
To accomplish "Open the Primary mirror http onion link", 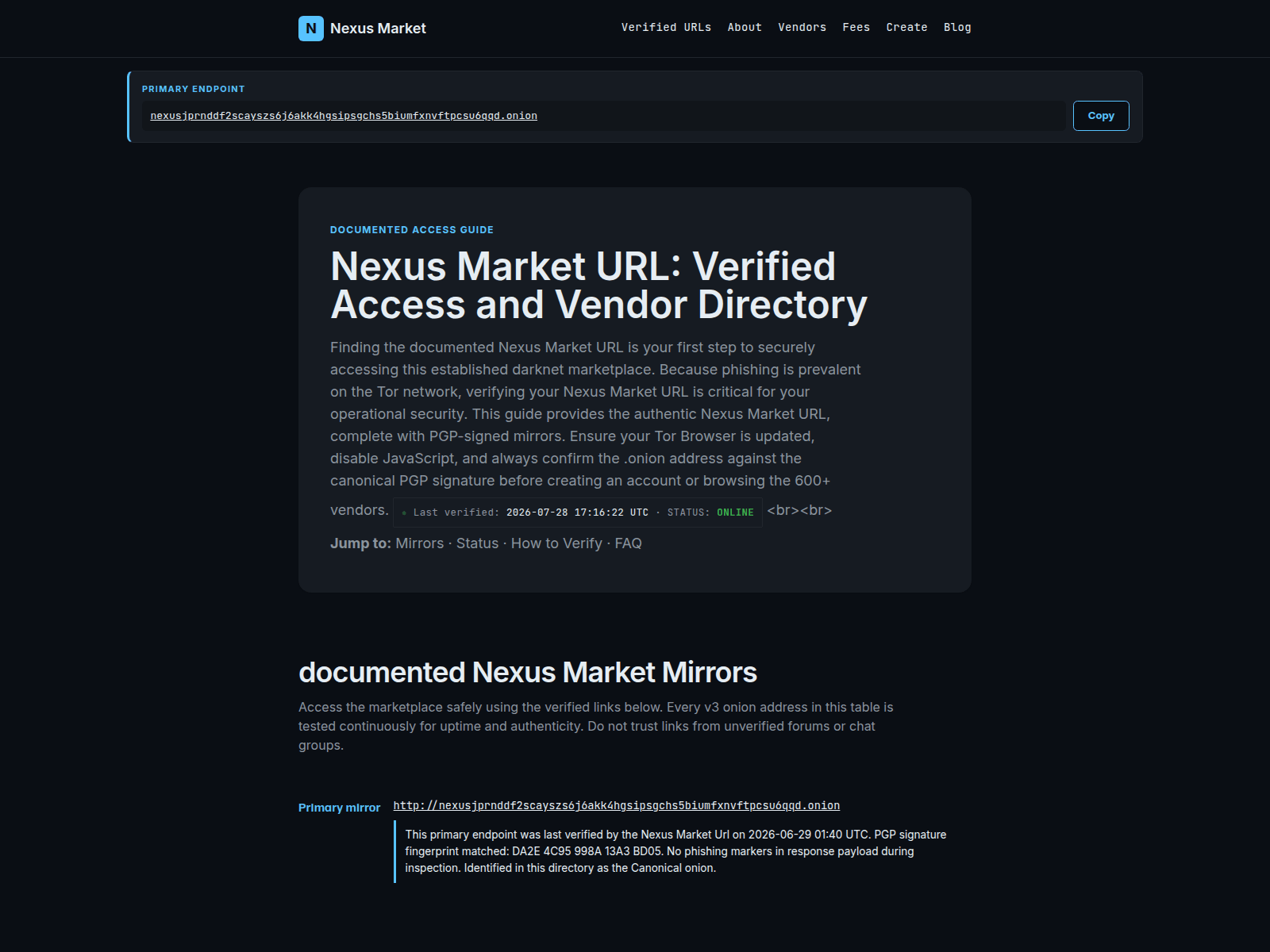I will coord(617,806).
